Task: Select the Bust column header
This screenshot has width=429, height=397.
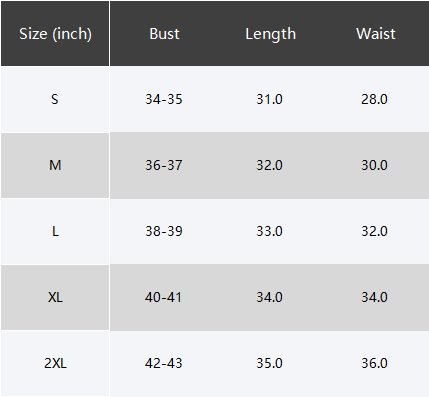Action: (x=164, y=34)
